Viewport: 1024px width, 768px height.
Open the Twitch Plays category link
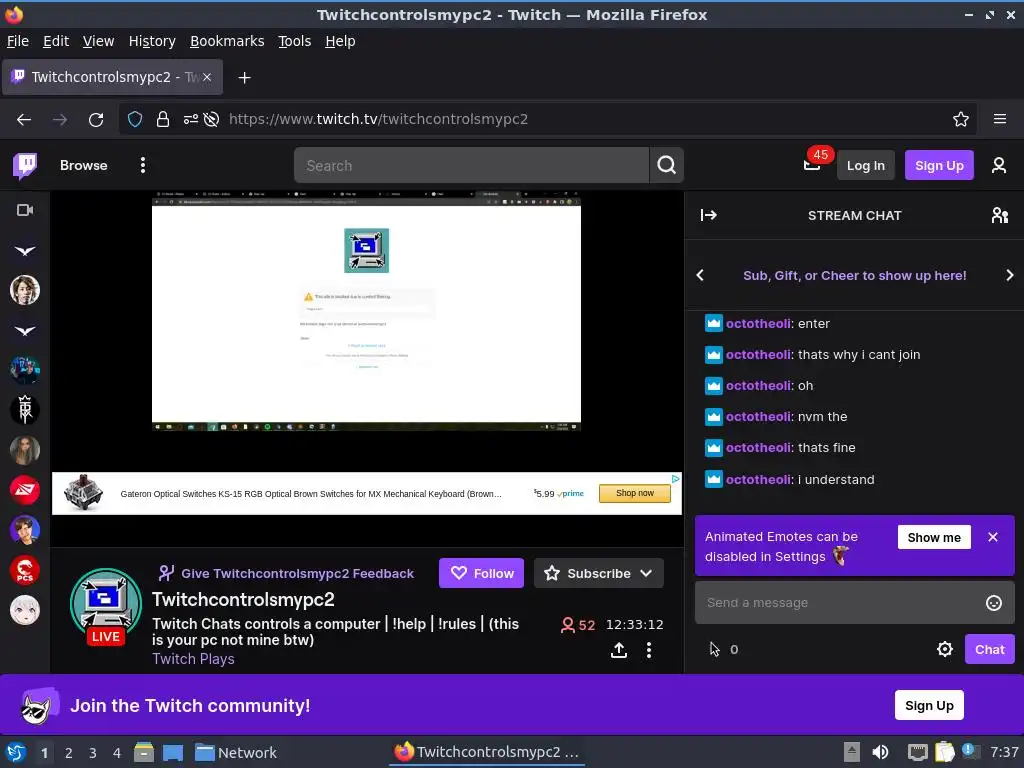click(x=193, y=659)
